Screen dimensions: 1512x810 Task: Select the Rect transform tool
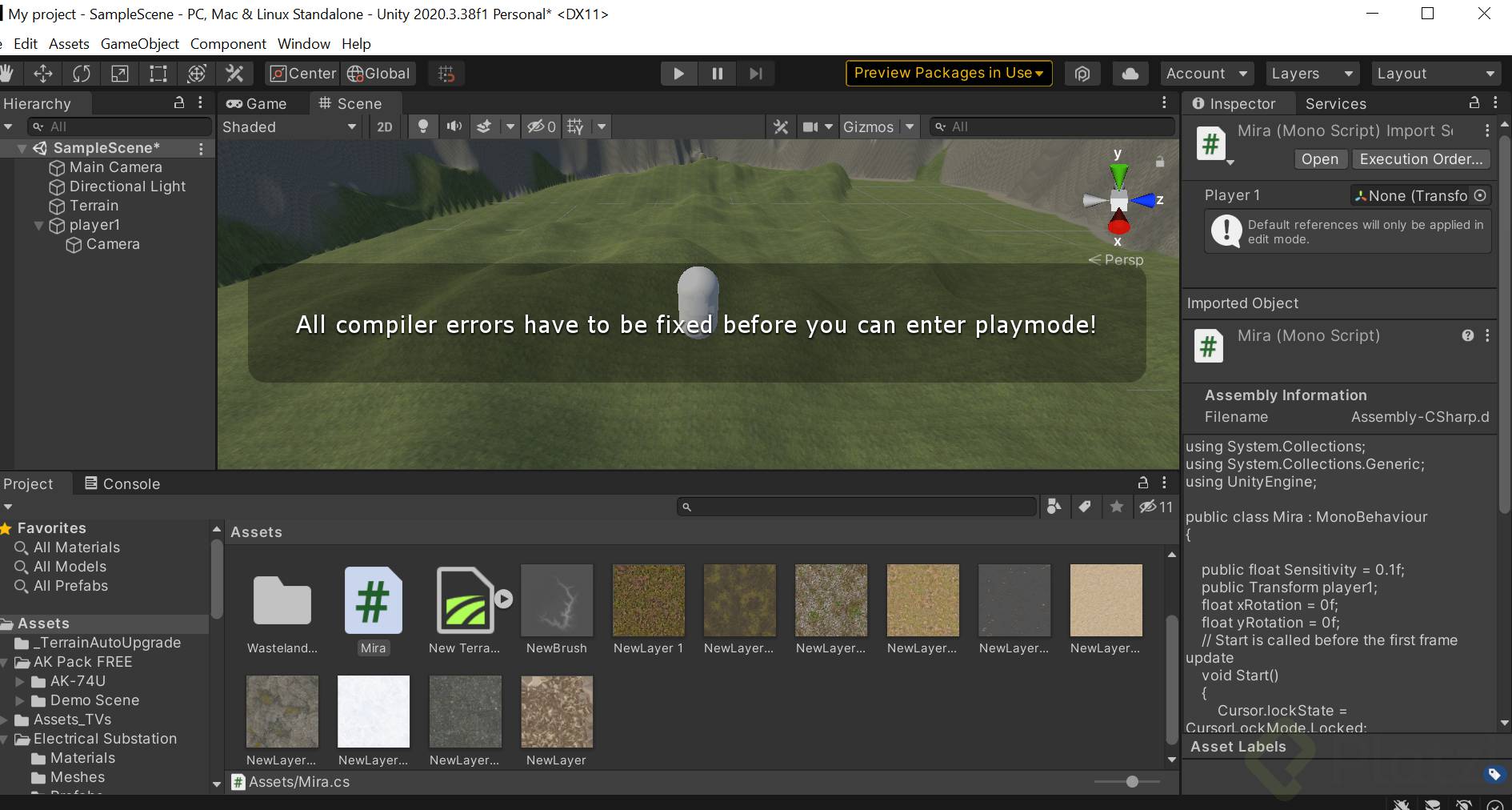point(158,74)
